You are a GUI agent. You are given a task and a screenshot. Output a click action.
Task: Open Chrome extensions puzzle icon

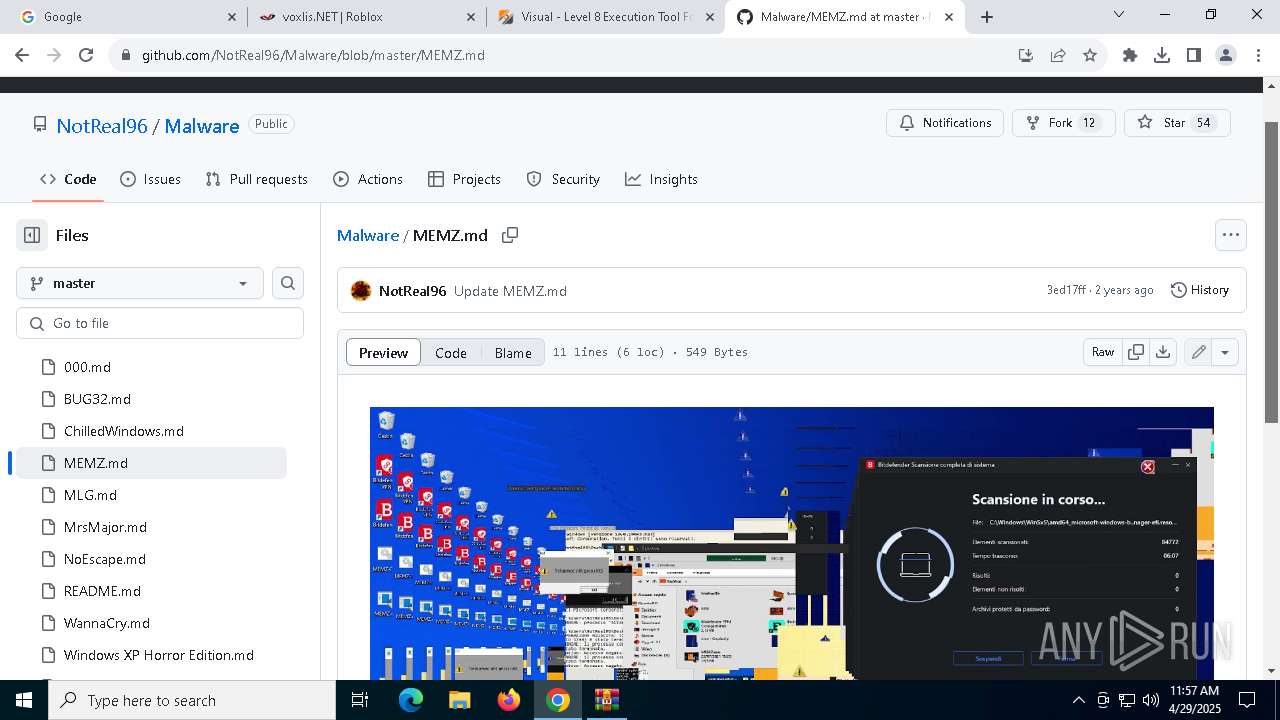tap(1130, 55)
